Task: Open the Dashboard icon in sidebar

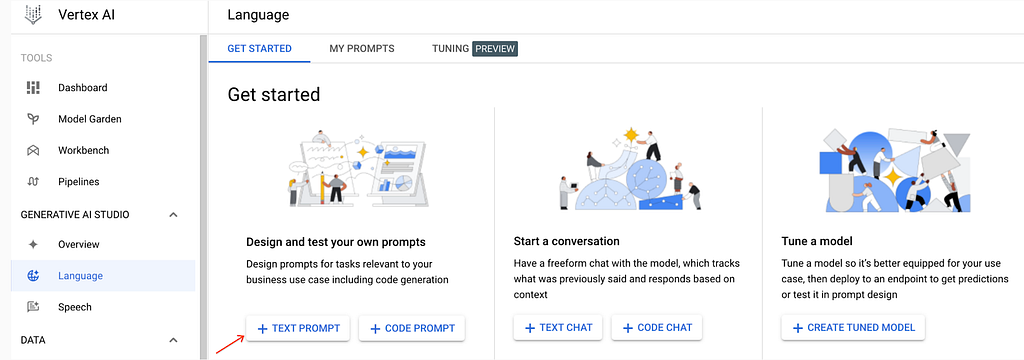Action: click(x=33, y=88)
